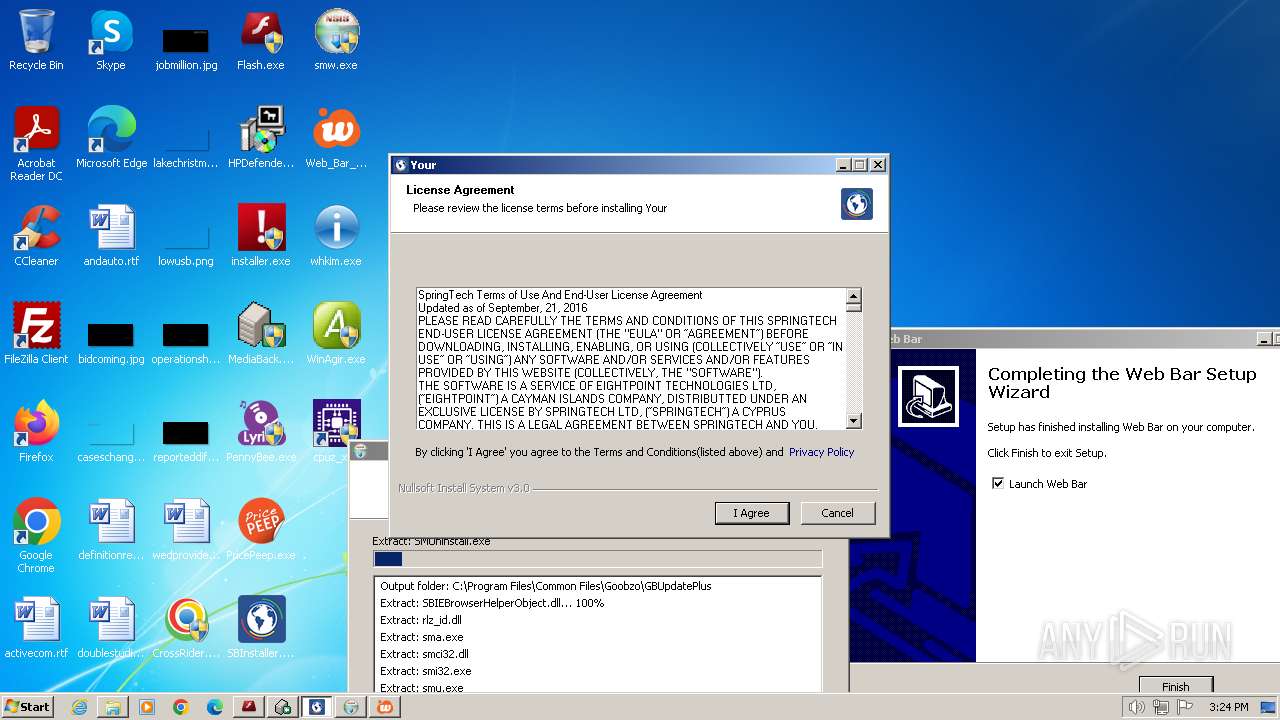
Task: Click the network tray icon
Action: (1160, 707)
